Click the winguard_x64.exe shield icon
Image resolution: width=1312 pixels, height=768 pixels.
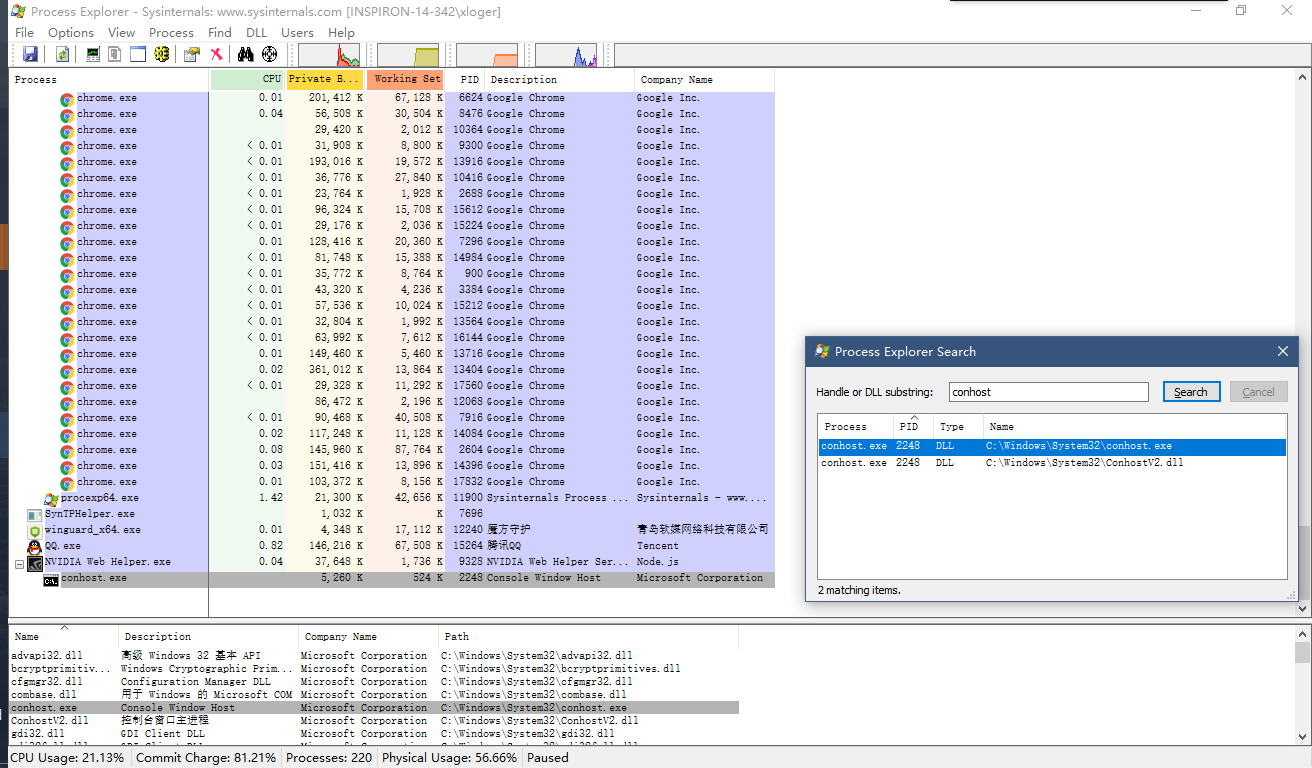tap(35, 530)
